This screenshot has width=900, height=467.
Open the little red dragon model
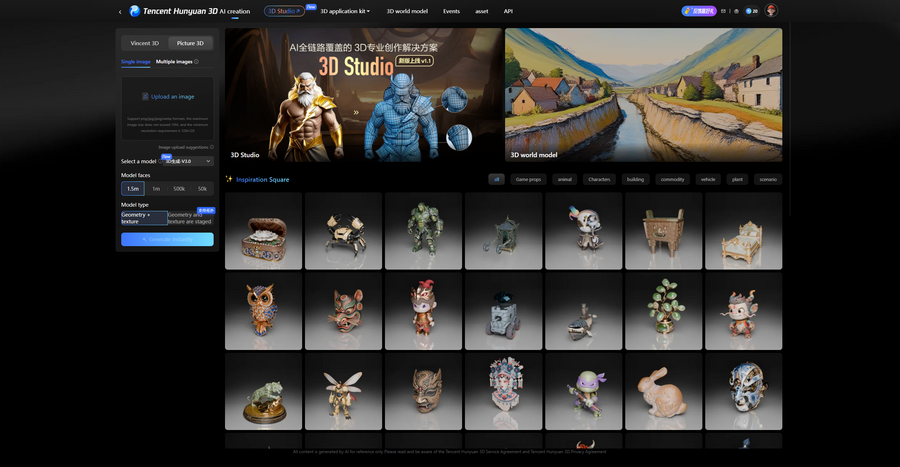pos(743,312)
